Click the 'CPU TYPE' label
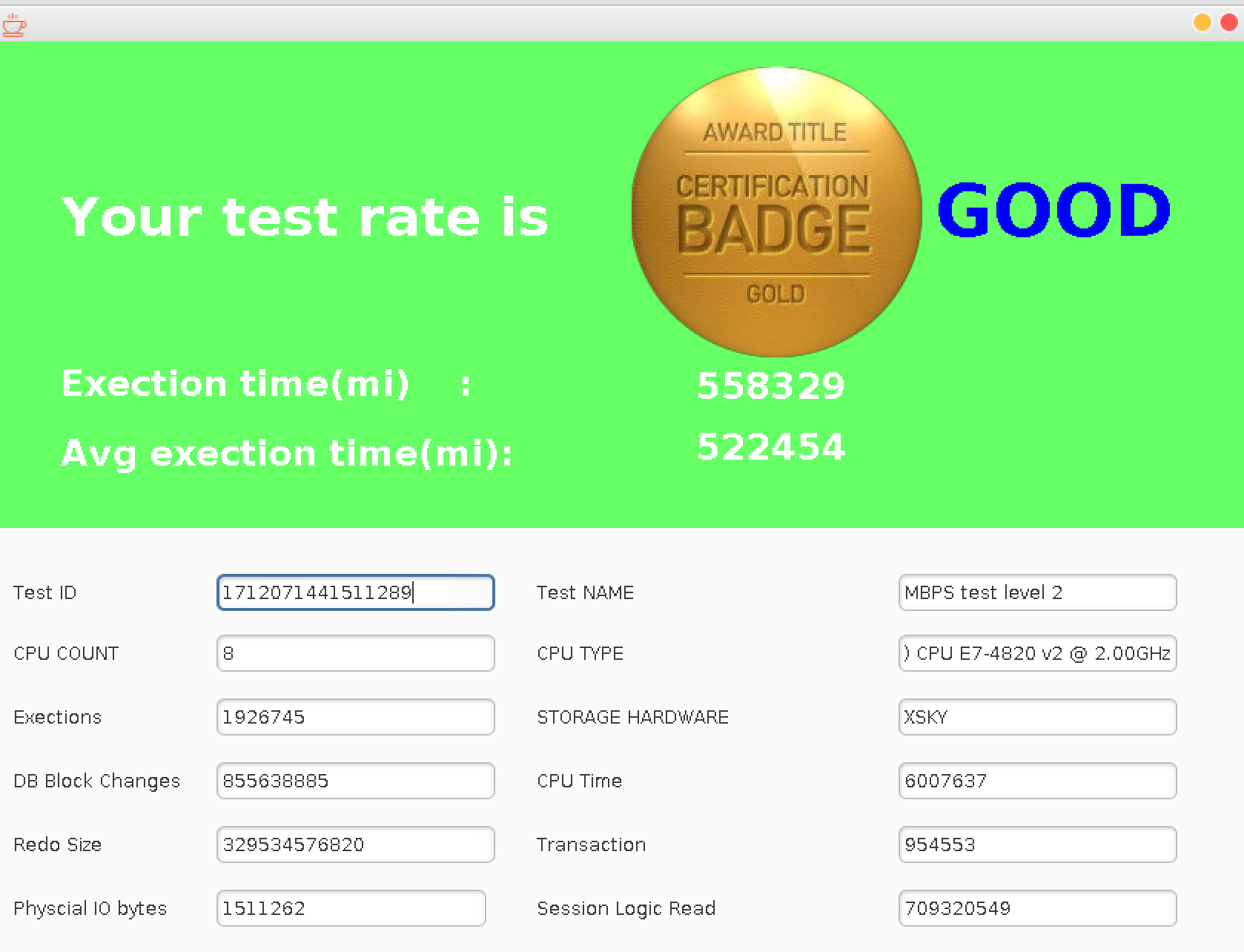This screenshot has width=1244, height=952. point(580,653)
